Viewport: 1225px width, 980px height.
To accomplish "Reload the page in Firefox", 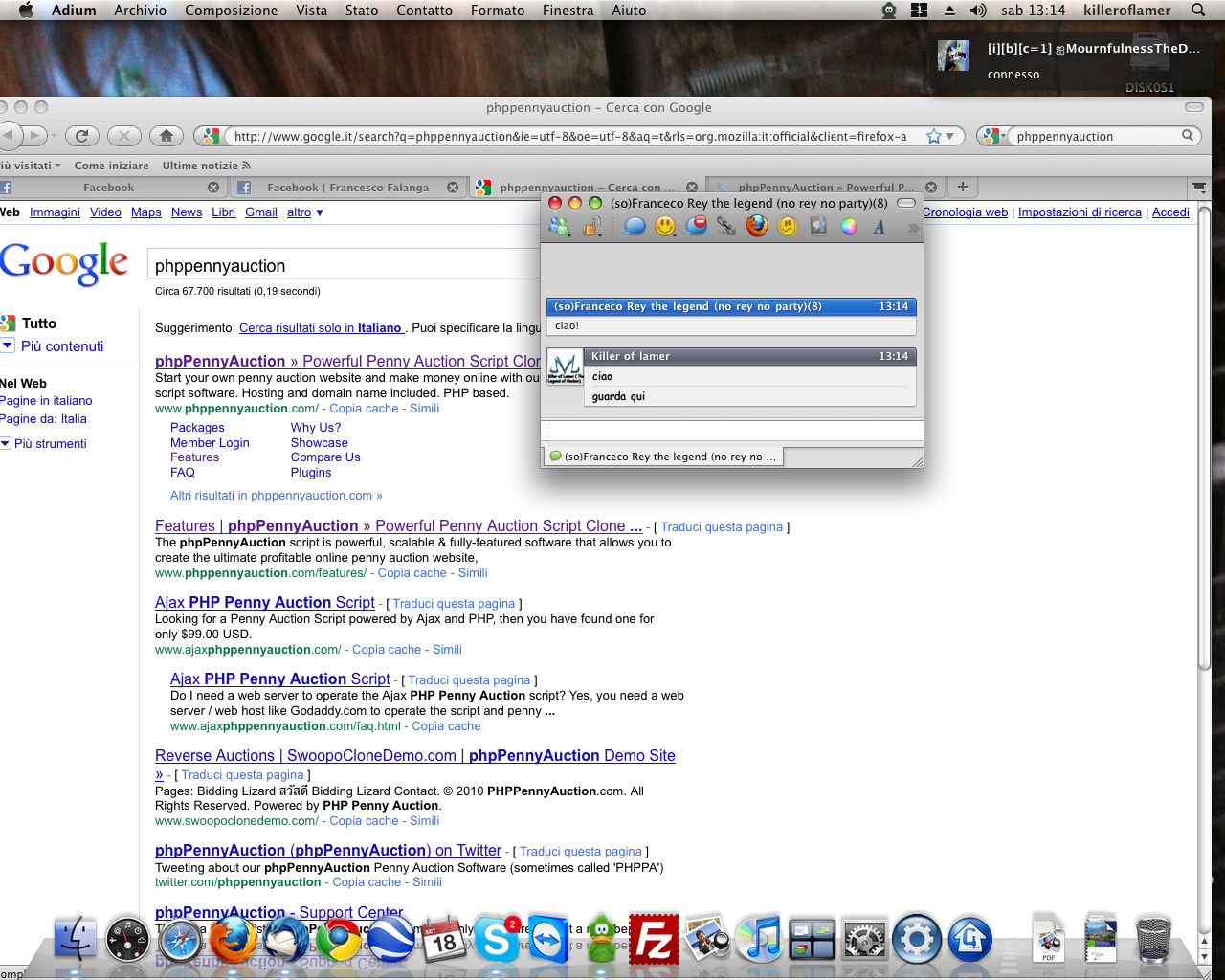I will (x=81, y=136).
